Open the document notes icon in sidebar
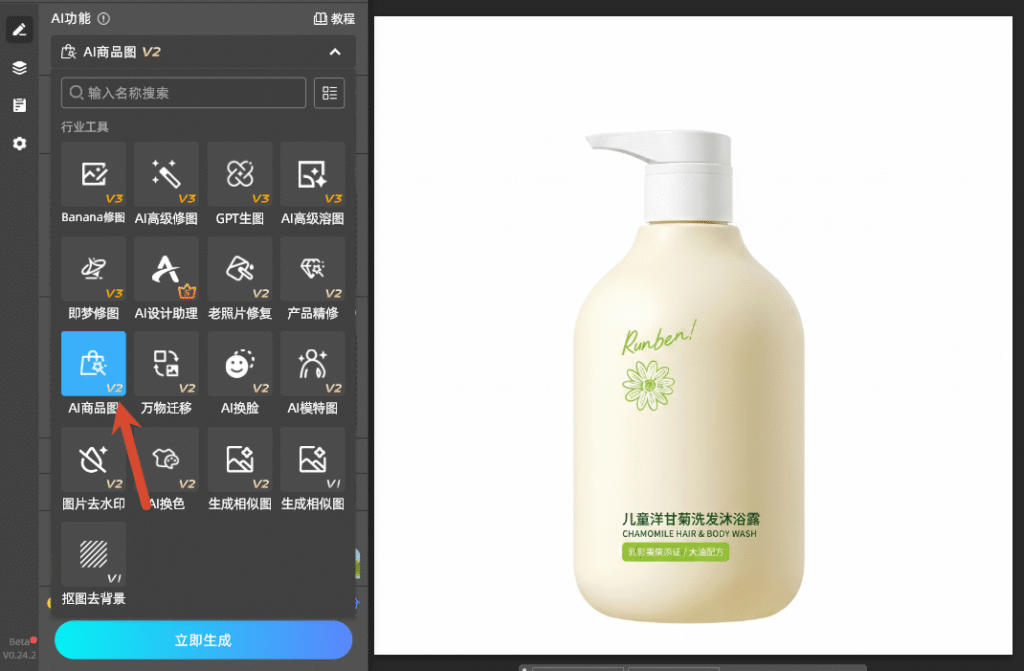Viewport: 1024px width, 671px height. (x=20, y=105)
